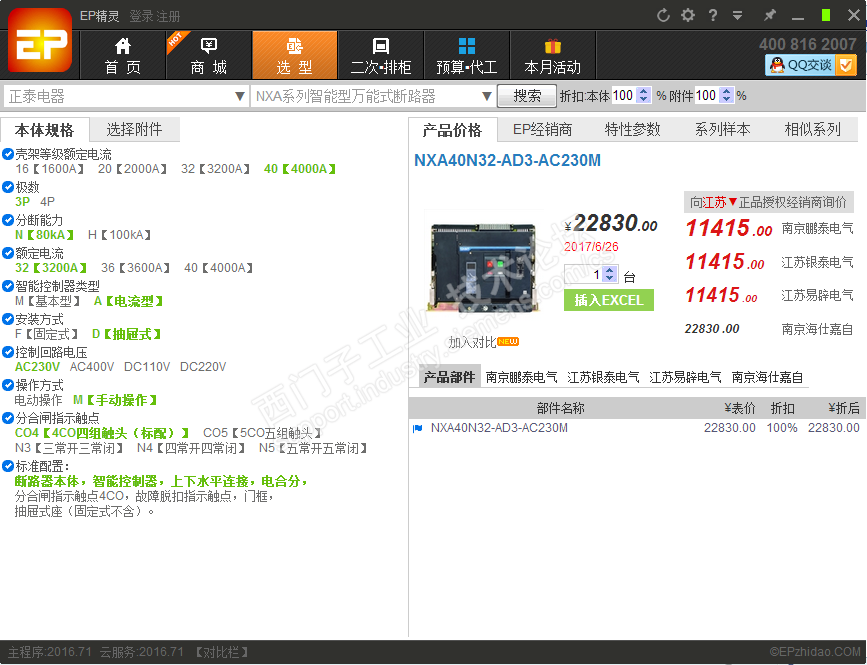The image size is (867, 665).
Task: Click 南京海仕嘉自 dealer price row
Action: point(769,329)
